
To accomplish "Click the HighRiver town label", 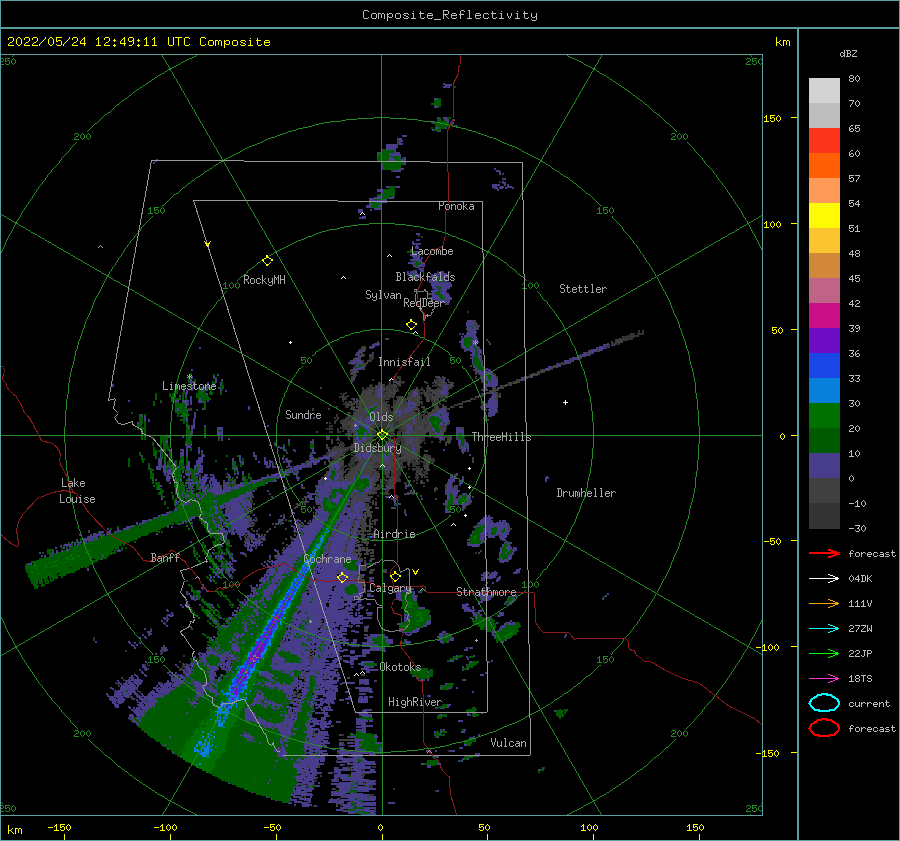I will click(415, 702).
